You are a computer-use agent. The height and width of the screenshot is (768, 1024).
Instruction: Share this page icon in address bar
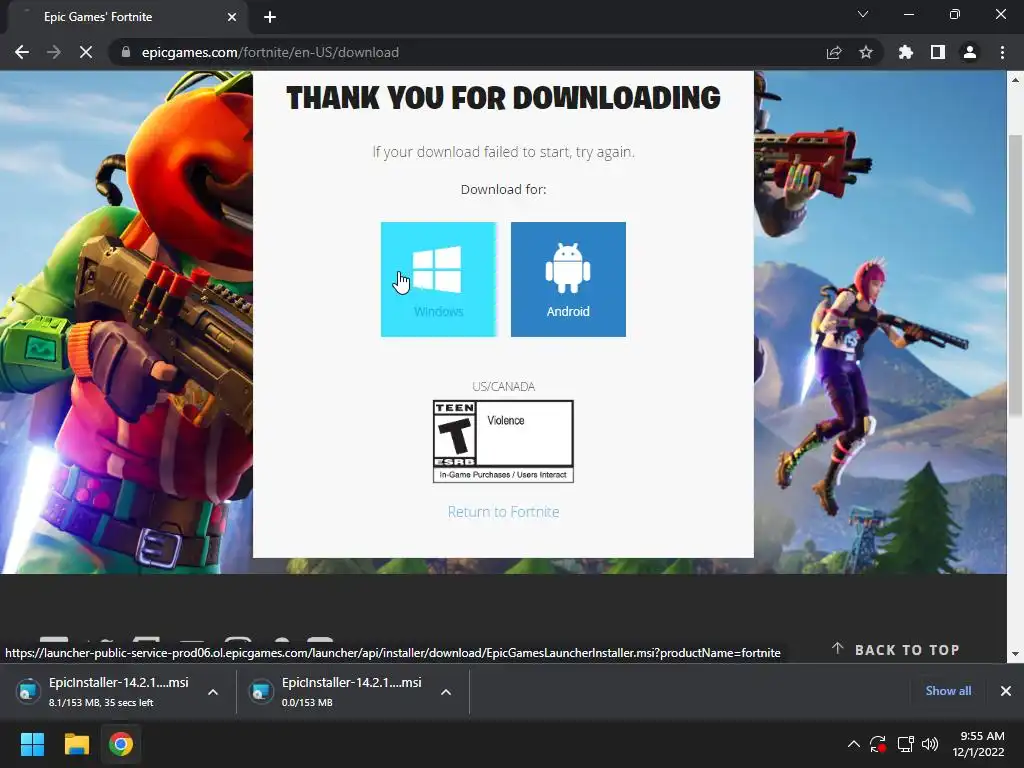click(x=834, y=52)
